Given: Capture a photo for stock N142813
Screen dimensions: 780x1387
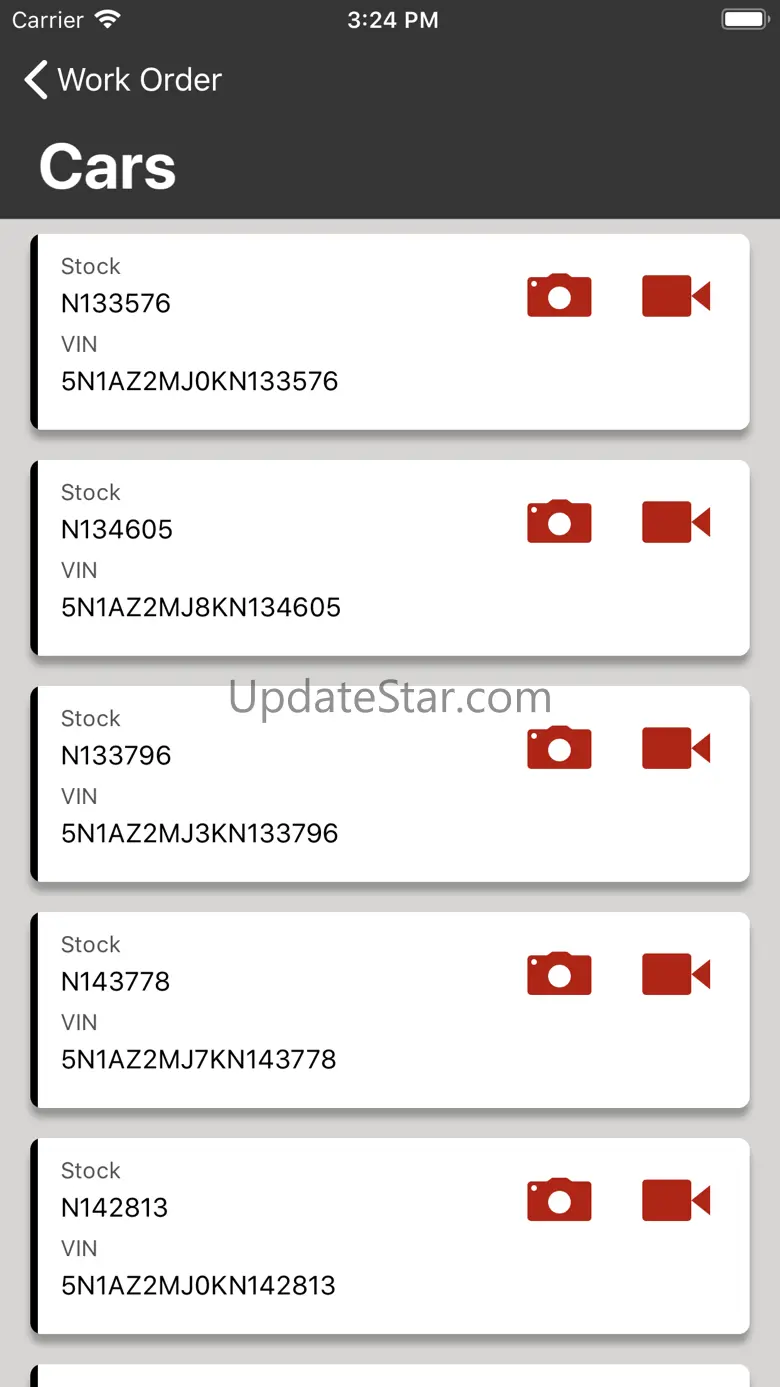Looking at the screenshot, I should pos(559,1200).
